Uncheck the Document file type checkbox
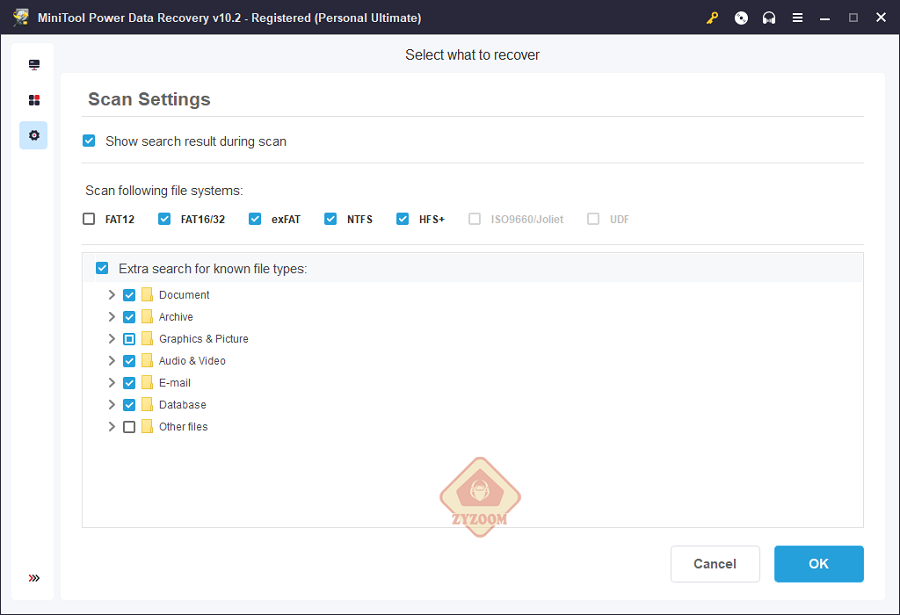Viewport: 900px width, 615px height. [129, 295]
